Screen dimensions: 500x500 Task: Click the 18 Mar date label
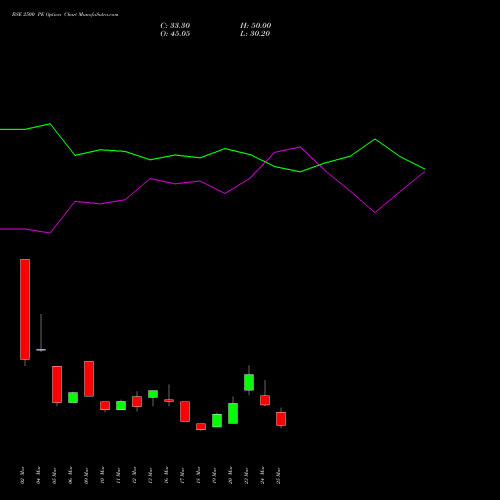coord(198,475)
